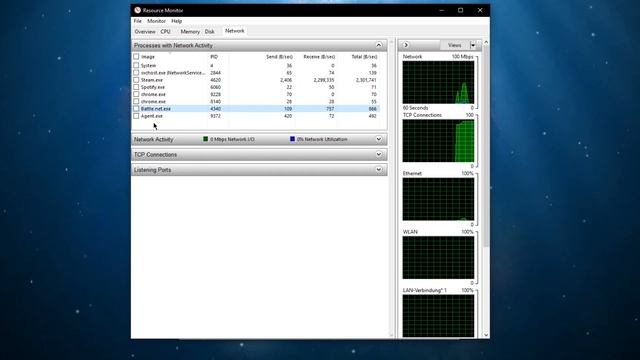
Task: Open the File menu
Action: tap(138, 21)
